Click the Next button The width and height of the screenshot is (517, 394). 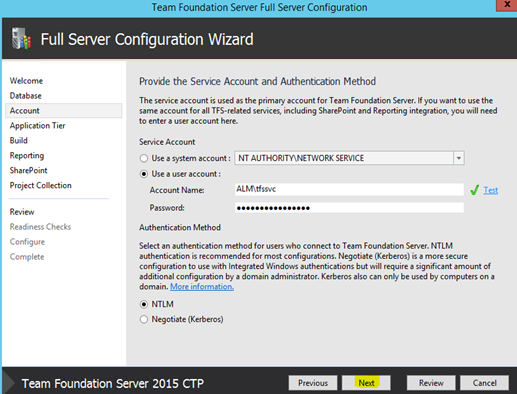366,383
